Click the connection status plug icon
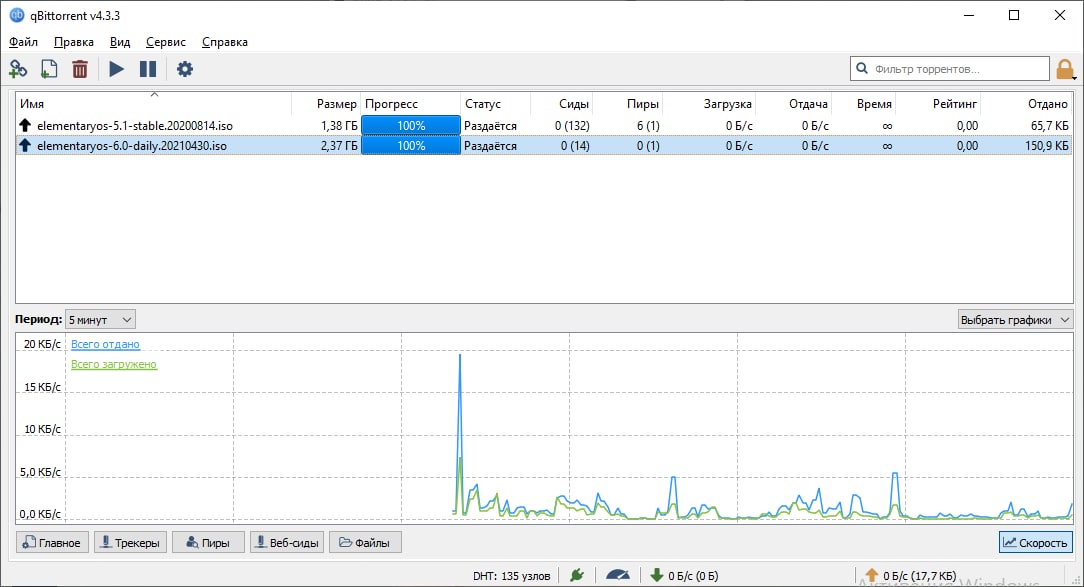The width and height of the screenshot is (1084, 587). 577,575
